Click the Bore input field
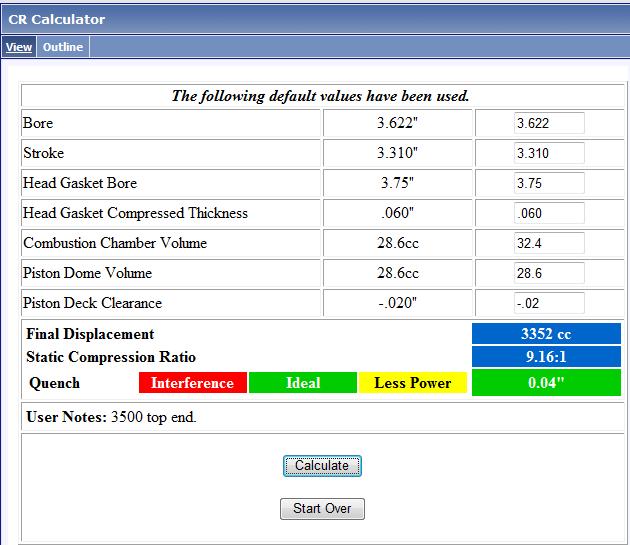 pyautogui.click(x=548, y=123)
